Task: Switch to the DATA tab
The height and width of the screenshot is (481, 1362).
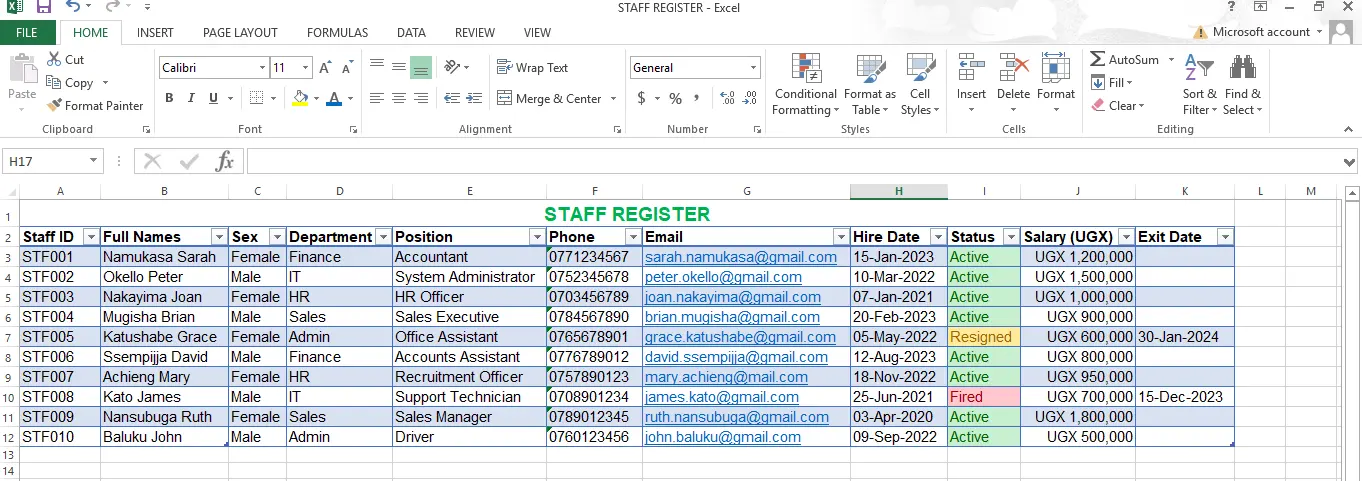Action: click(x=411, y=33)
